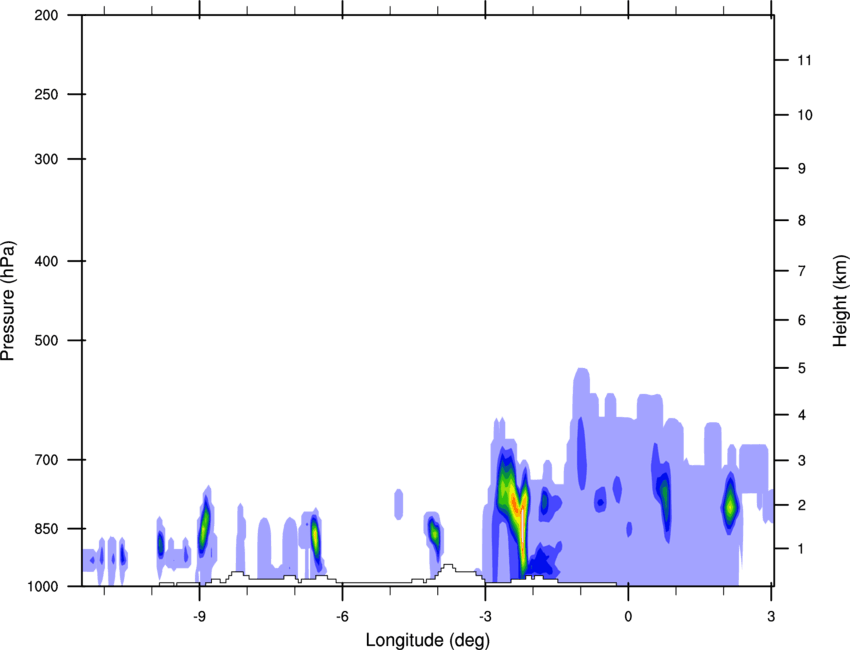The height and width of the screenshot is (650, 850).
Task: Select the 700 pressure tick label
Action: pos(46,460)
